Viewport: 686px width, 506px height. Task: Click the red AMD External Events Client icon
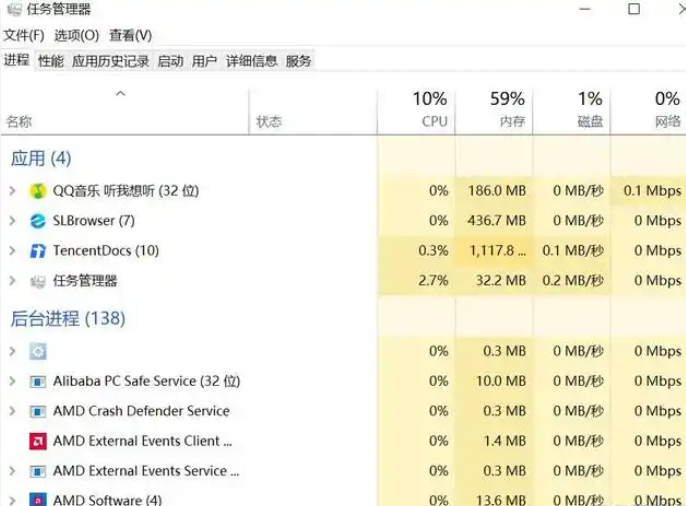pyautogui.click(x=38, y=441)
